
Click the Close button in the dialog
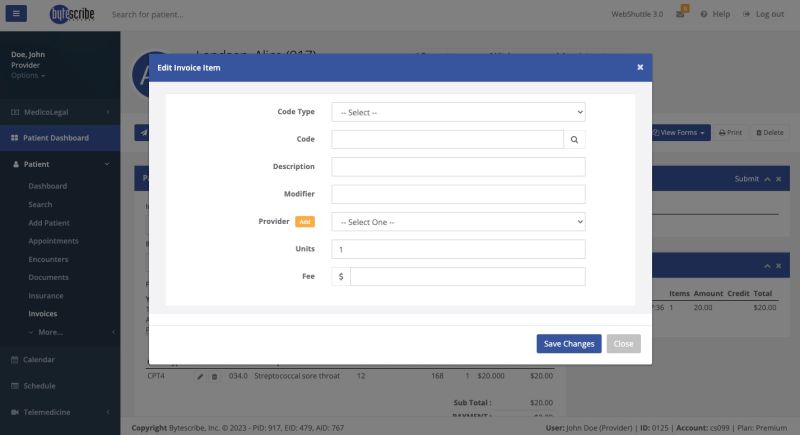[623, 344]
